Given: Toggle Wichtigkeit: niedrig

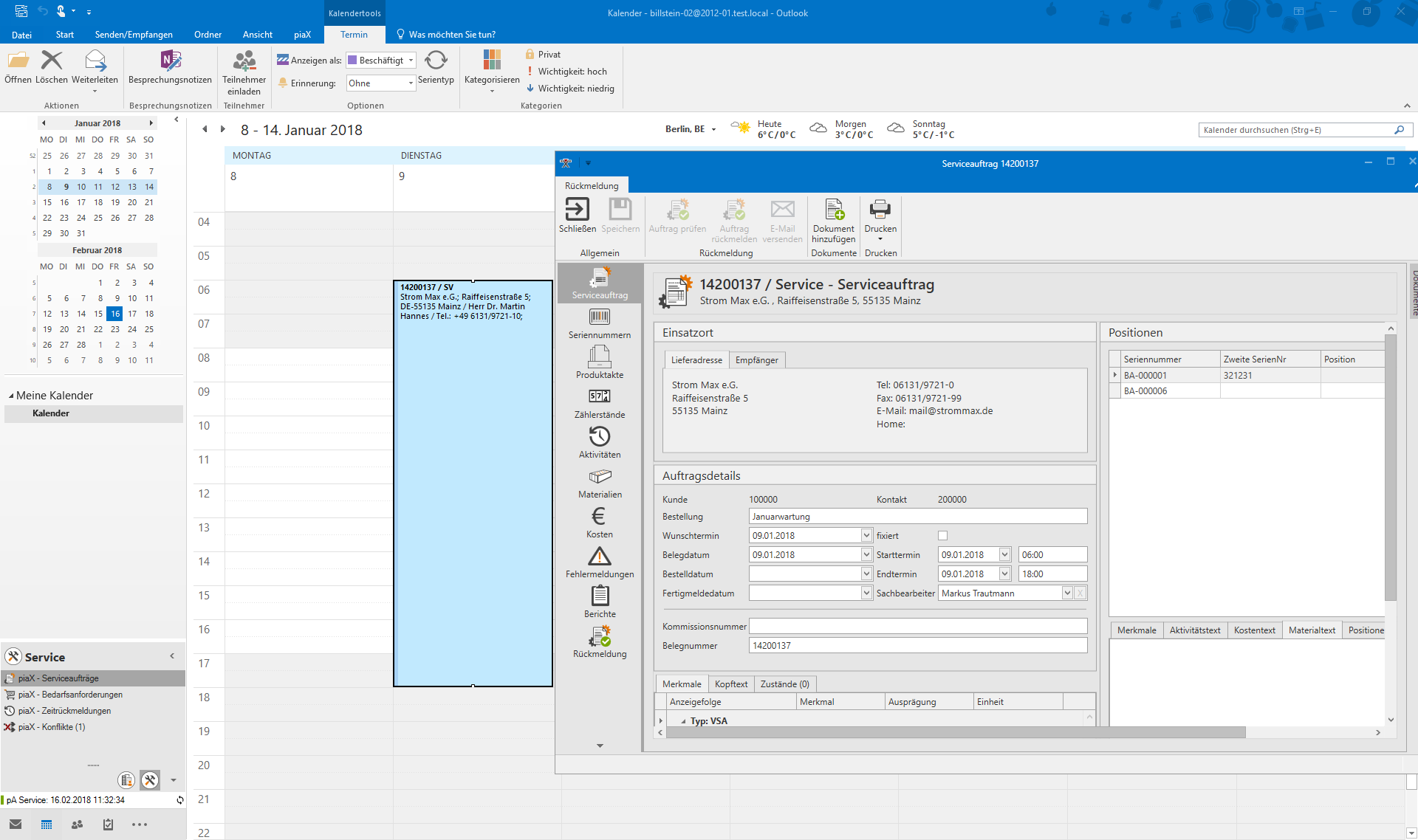Looking at the screenshot, I should coord(569,89).
